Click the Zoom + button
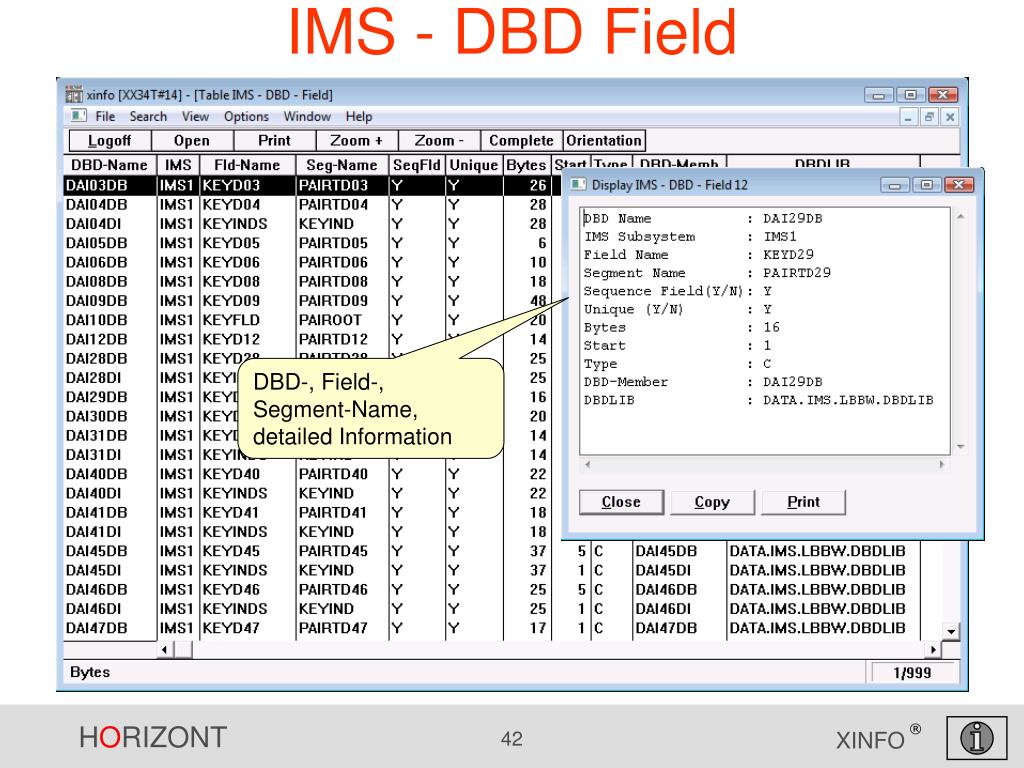Screen dimensions: 1024x768 pos(357,140)
